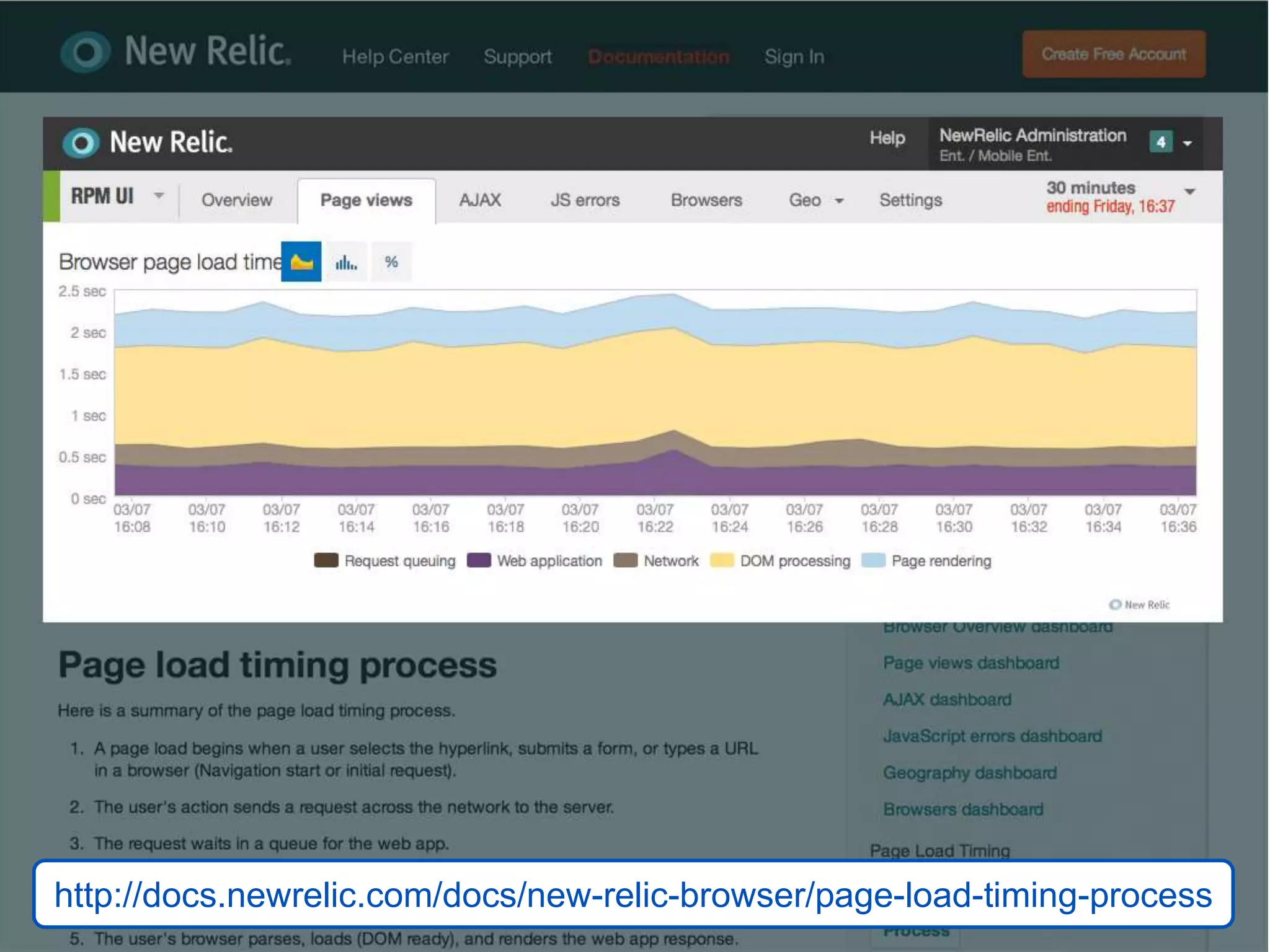Open the Browsers dashboard sidebar link
Viewport: 1270px width, 952px height.
963,809
